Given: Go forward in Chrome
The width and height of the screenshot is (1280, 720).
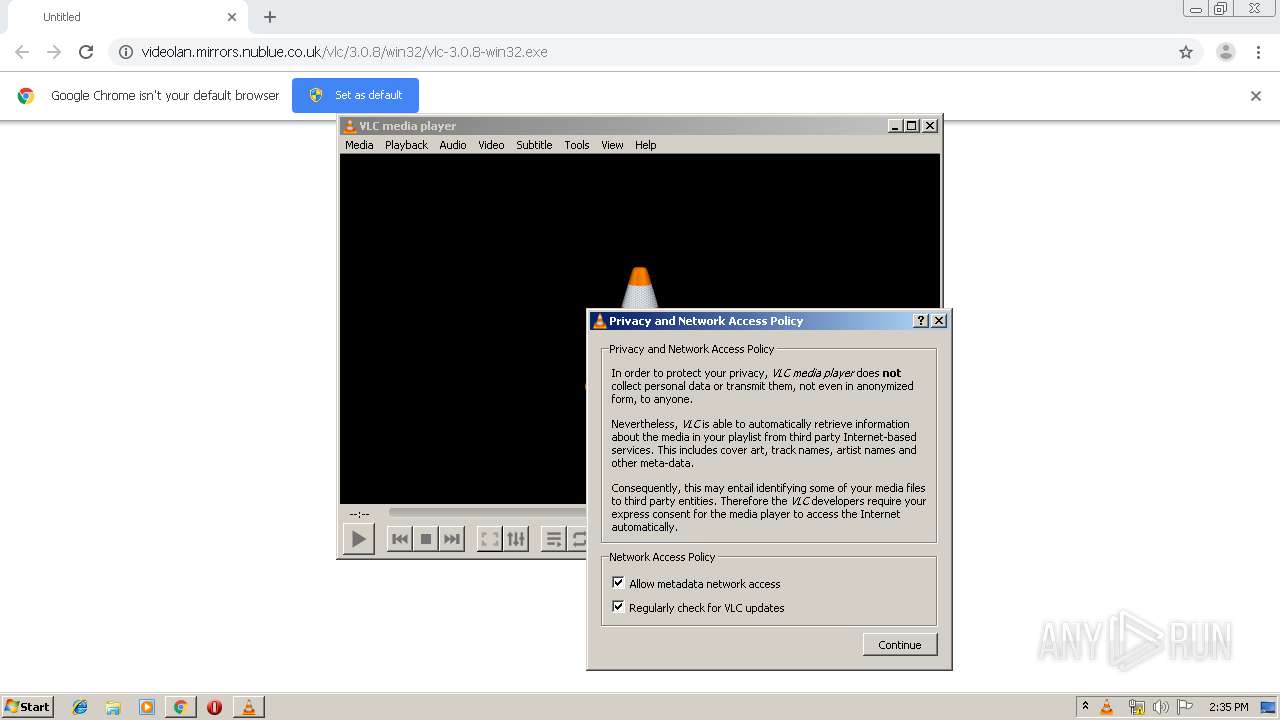Looking at the screenshot, I should (x=54, y=52).
